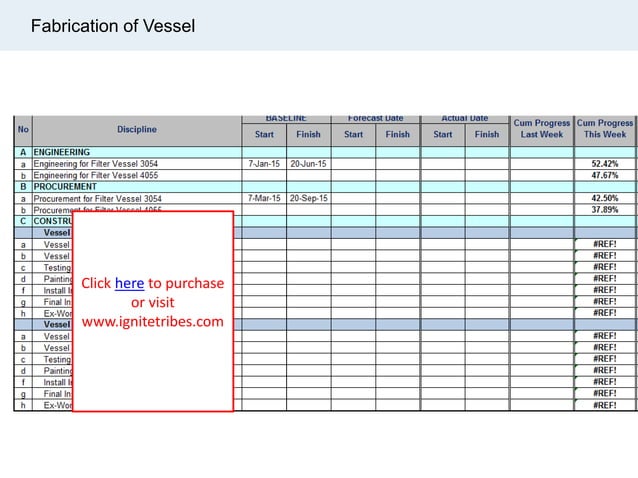
Task: Select the "Forecast Date" group header
Action: 376,118
